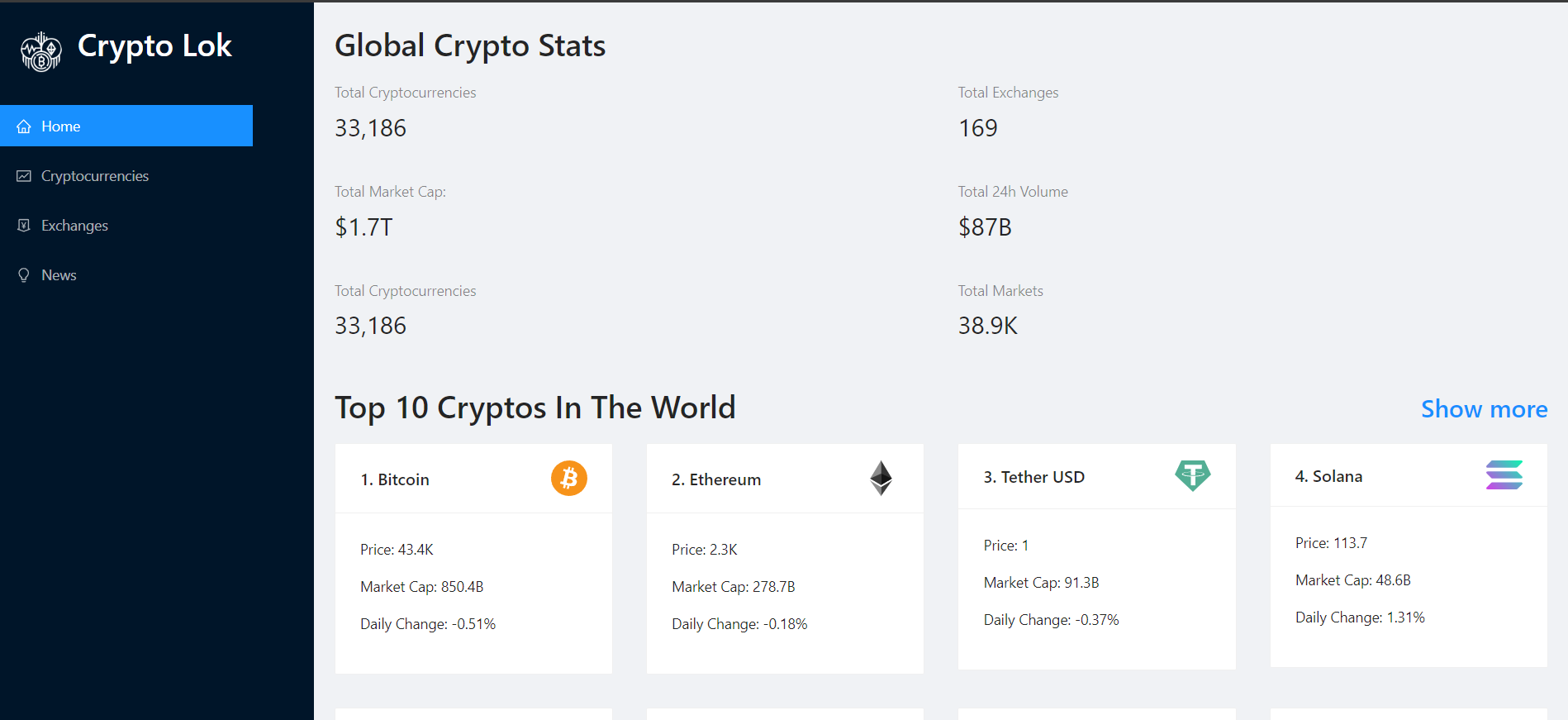The height and width of the screenshot is (720, 1568).
Task: Click the Exchanges icon in sidebar
Action: click(x=24, y=226)
